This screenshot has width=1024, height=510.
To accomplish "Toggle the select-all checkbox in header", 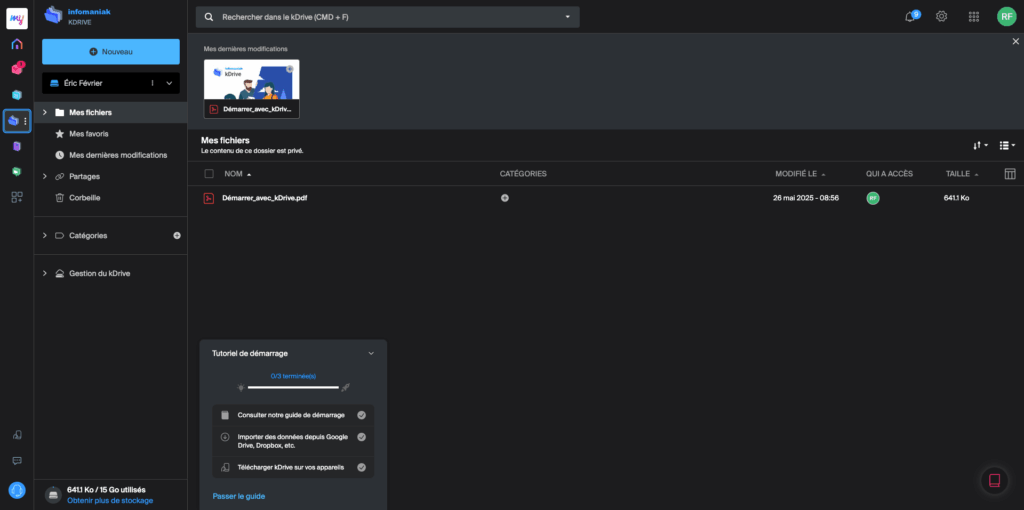I will 209,174.
